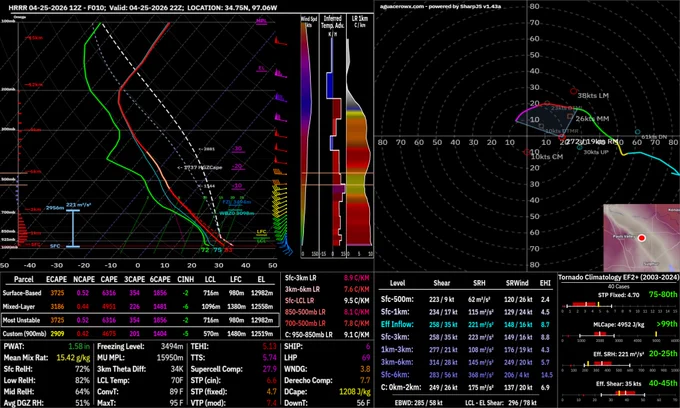Click the Supercell Comp 27.9 value

click(269, 369)
